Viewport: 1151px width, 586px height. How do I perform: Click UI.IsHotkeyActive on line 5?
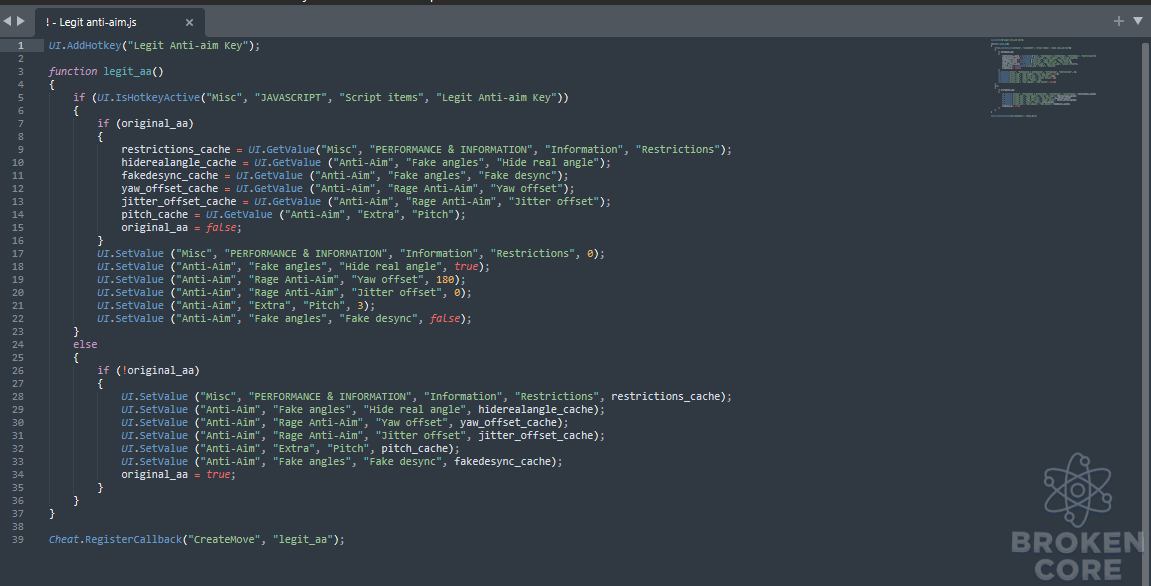148,98
